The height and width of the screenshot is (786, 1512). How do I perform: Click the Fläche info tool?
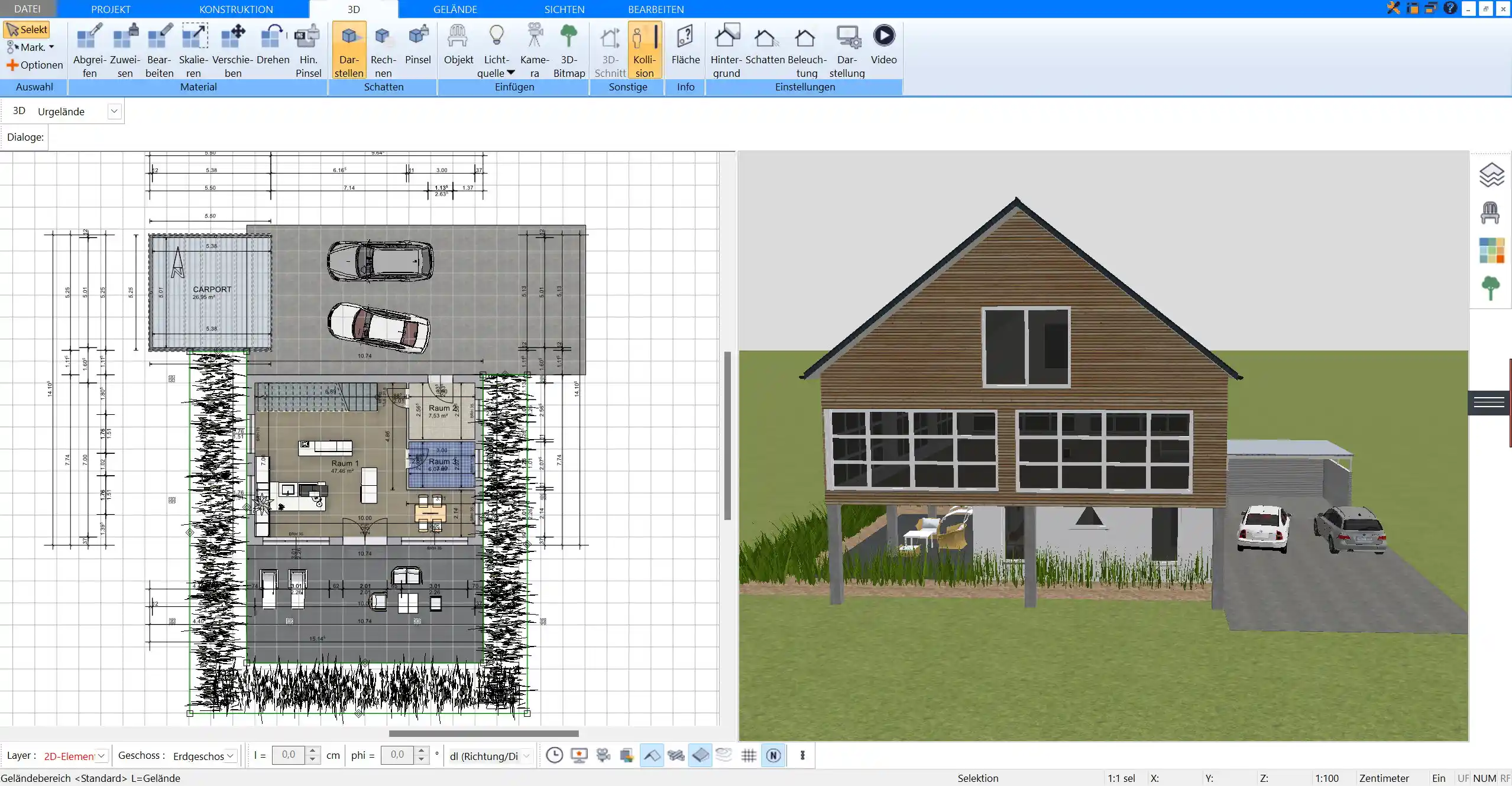tap(685, 44)
